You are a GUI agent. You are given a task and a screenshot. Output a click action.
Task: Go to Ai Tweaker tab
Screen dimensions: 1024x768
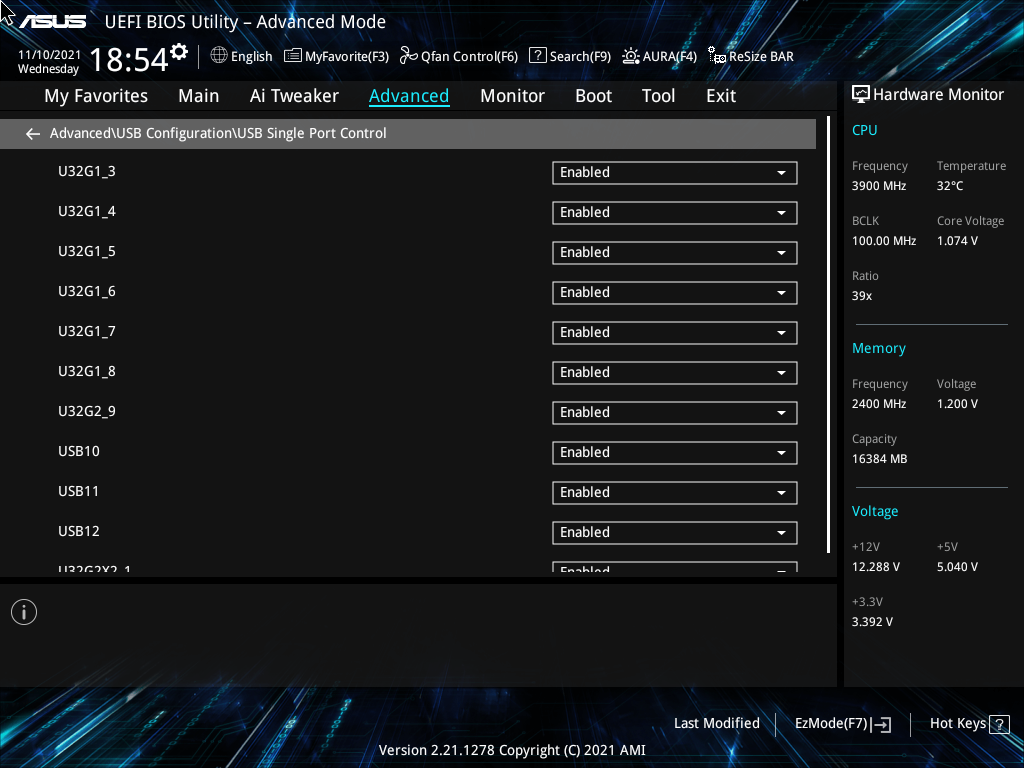coord(294,96)
